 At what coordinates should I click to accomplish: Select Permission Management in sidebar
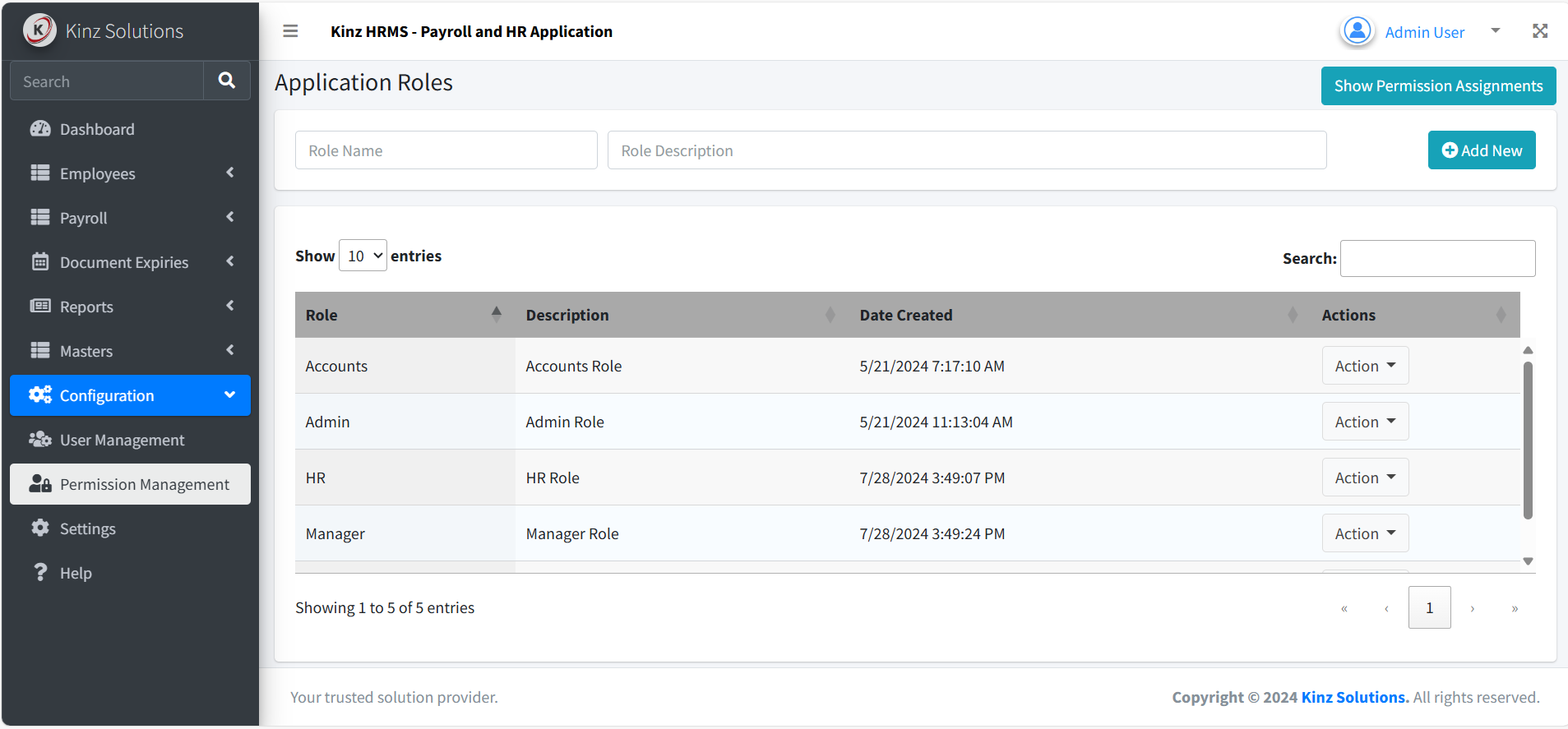130,484
